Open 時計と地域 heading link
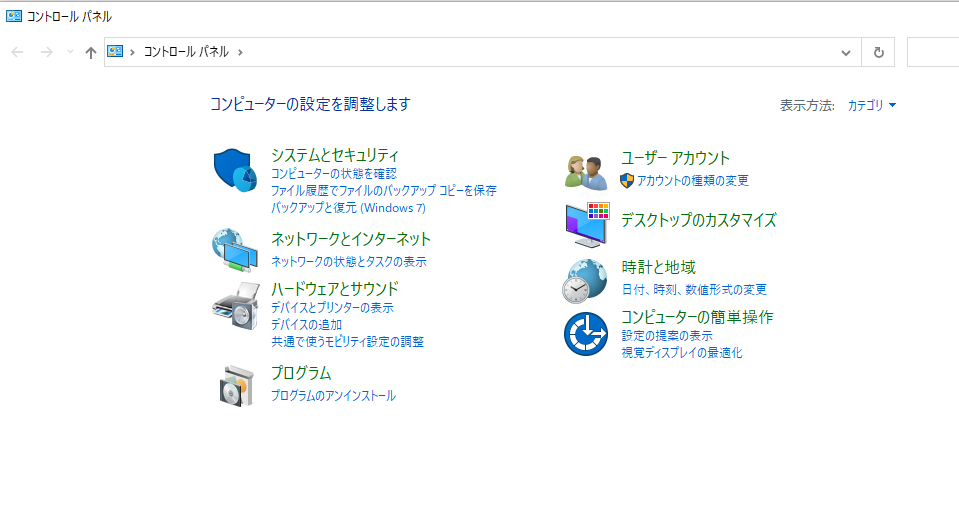The image size is (959, 509). (x=659, y=267)
